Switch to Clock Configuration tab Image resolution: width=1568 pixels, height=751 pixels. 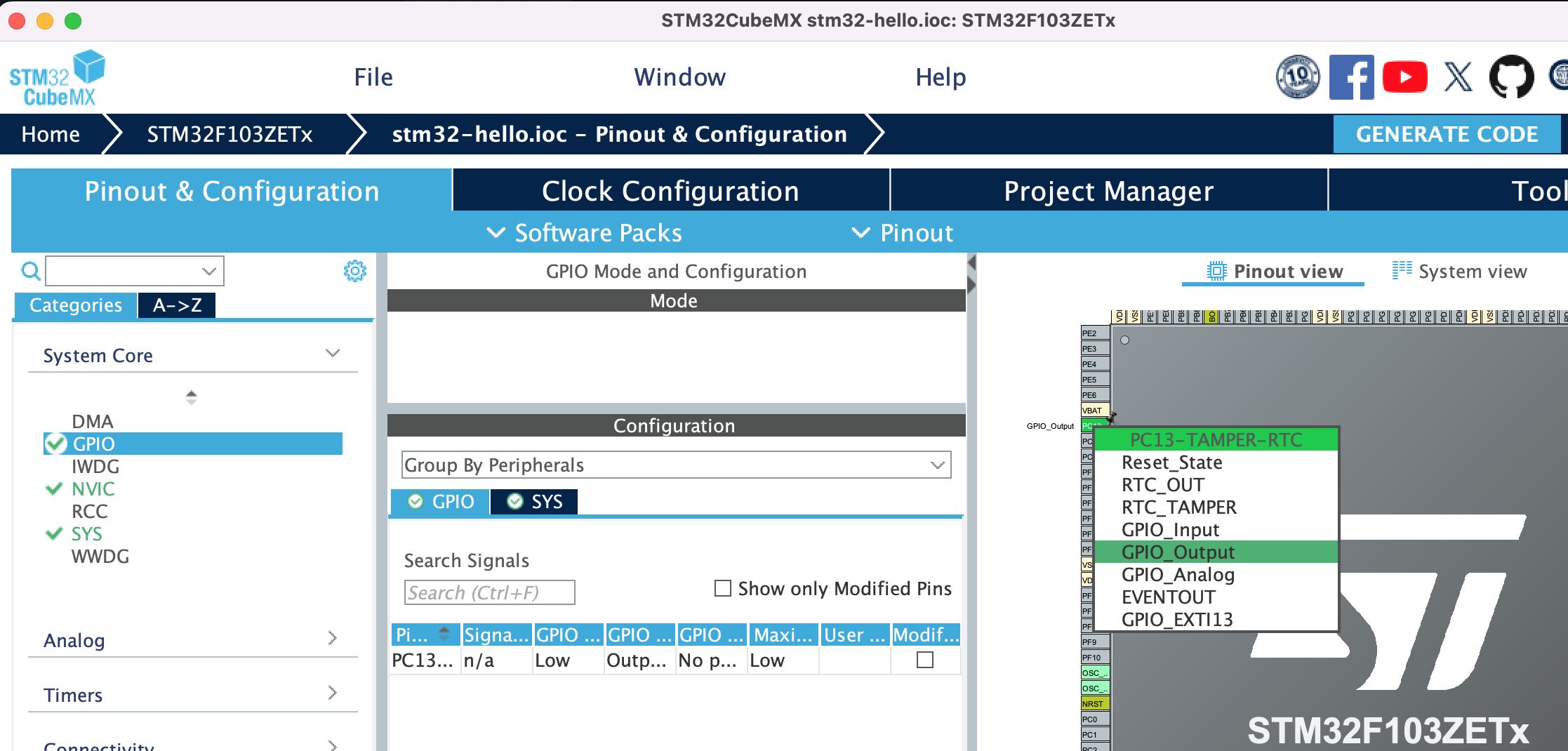pyautogui.click(x=670, y=191)
